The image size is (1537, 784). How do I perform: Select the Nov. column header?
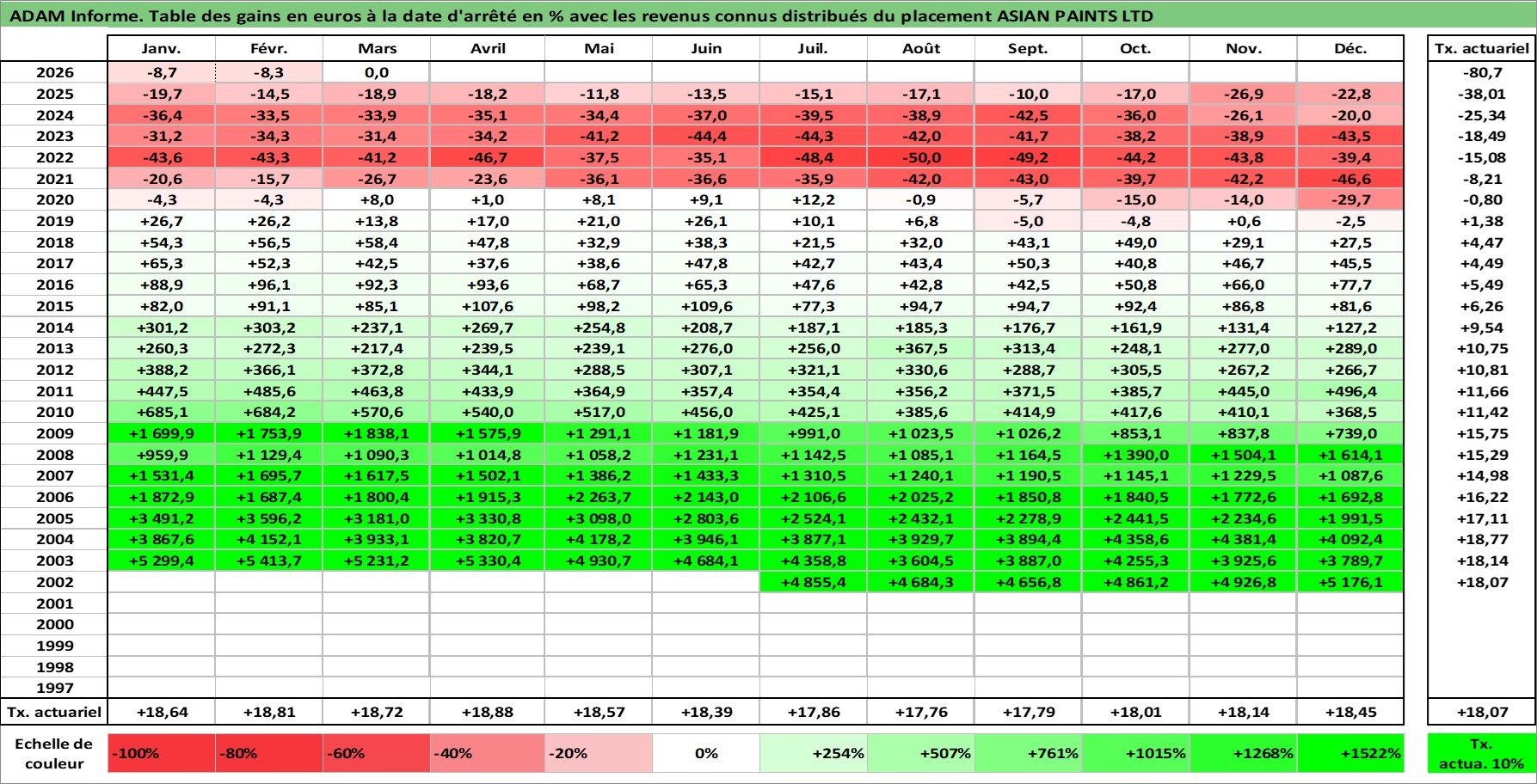pos(1243,48)
